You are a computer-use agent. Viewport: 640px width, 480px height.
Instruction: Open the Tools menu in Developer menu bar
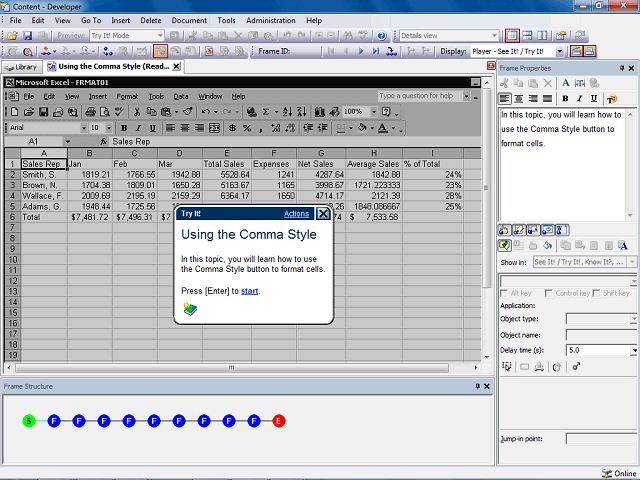coord(226,20)
